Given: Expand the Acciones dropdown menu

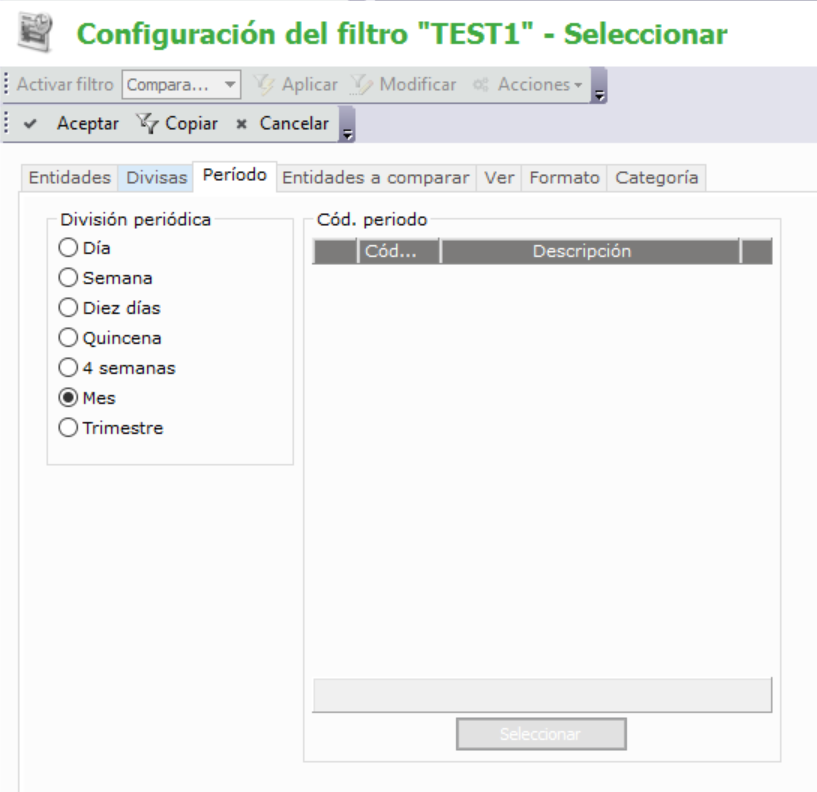Looking at the screenshot, I should (540, 85).
